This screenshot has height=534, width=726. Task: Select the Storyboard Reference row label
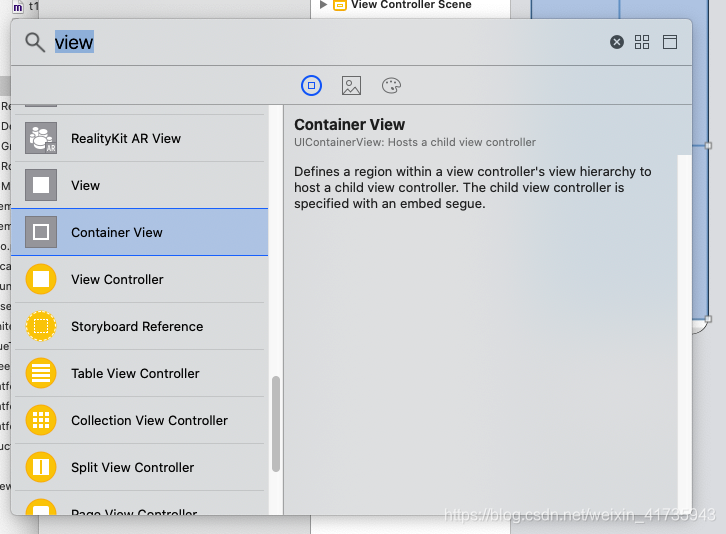(x=137, y=327)
